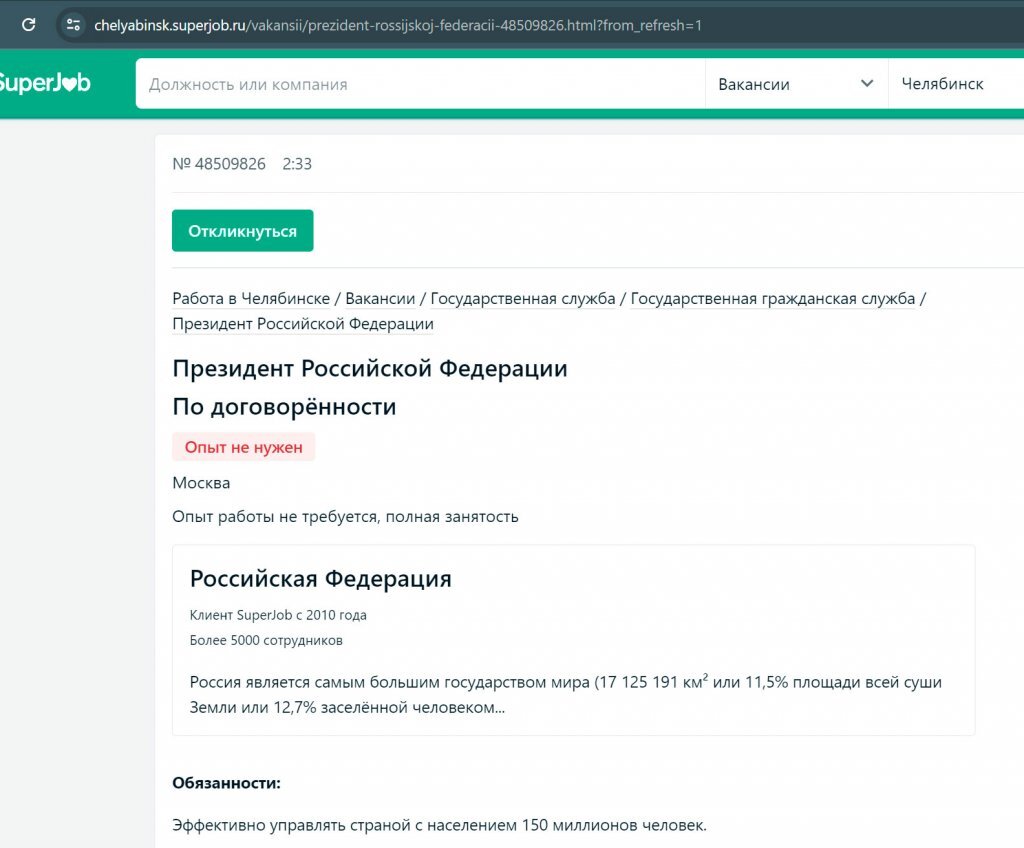Open the 'Вакансии' breadcrumb link
Viewport: 1024px width, 848px height.
tap(380, 299)
